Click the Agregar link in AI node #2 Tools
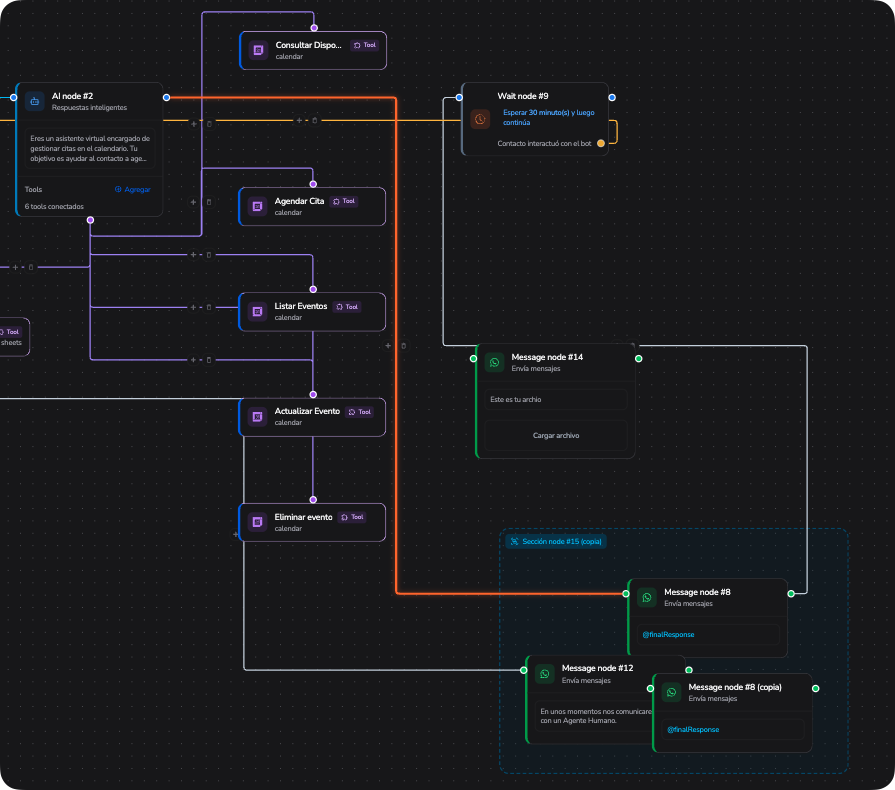 pyautogui.click(x=132, y=190)
